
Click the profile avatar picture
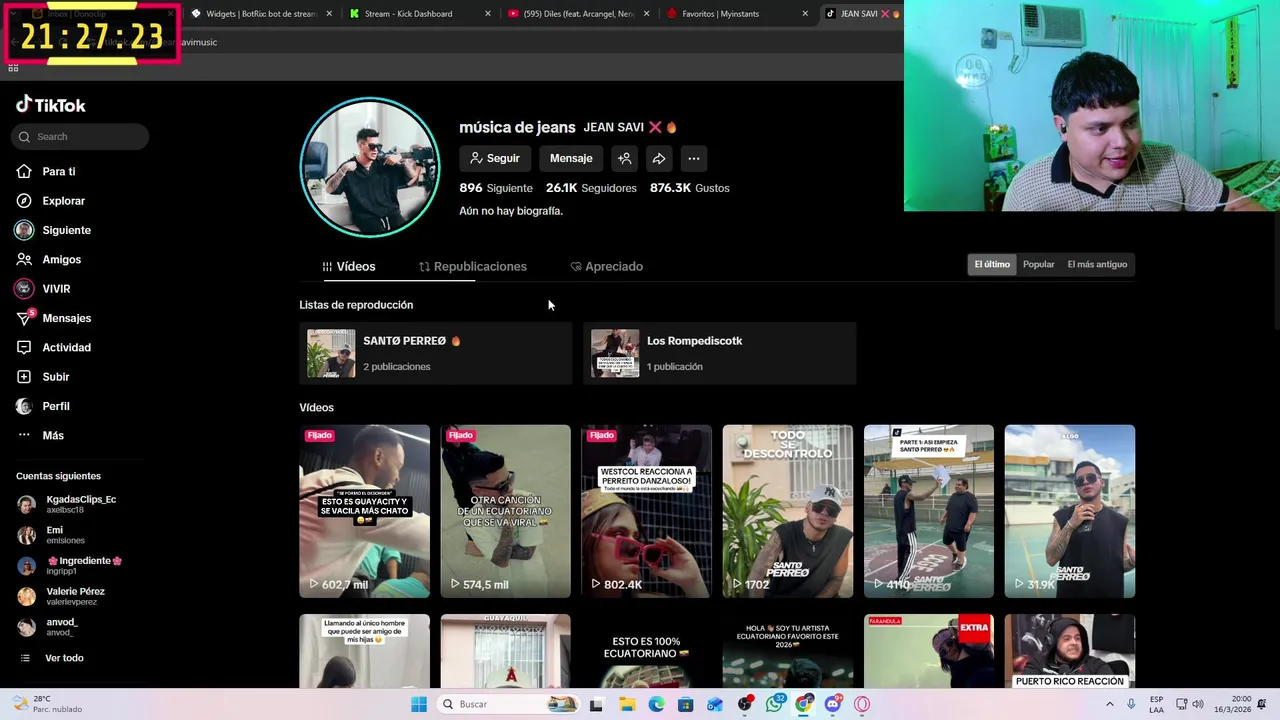coord(370,167)
